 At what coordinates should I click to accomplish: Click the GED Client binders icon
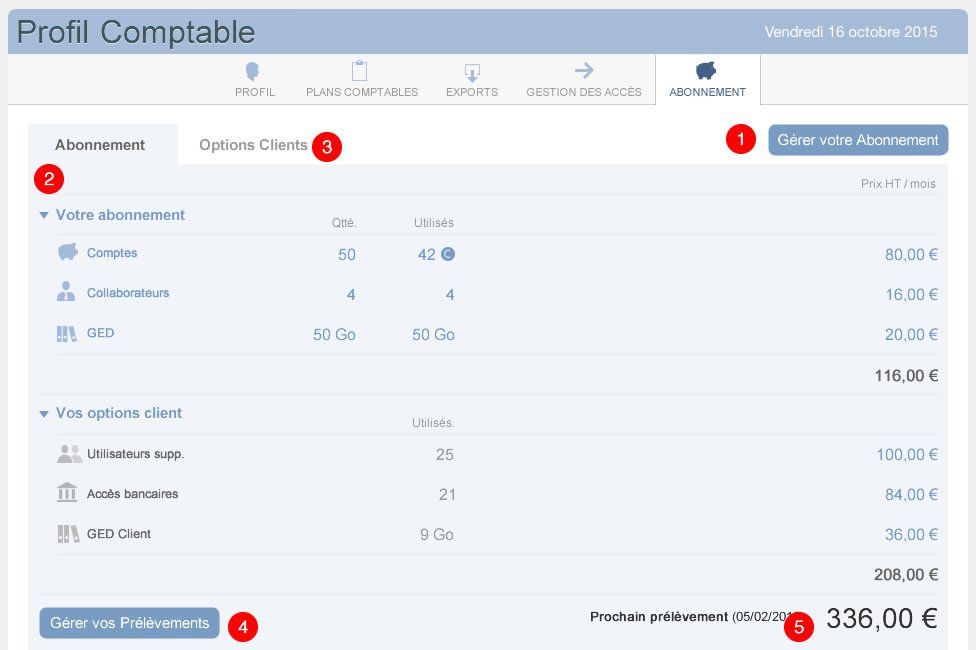click(x=67, y=534)
